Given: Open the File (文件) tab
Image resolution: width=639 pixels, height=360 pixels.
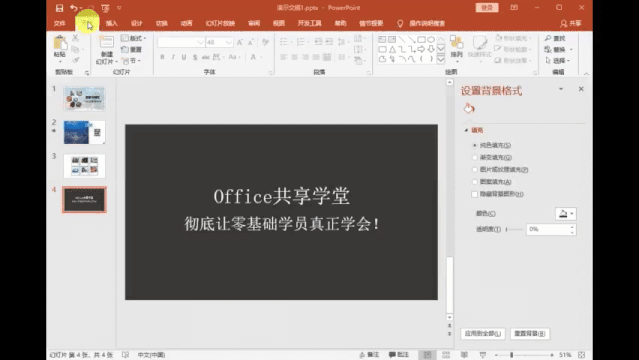Looking at the screenshot, I should 59,23.
